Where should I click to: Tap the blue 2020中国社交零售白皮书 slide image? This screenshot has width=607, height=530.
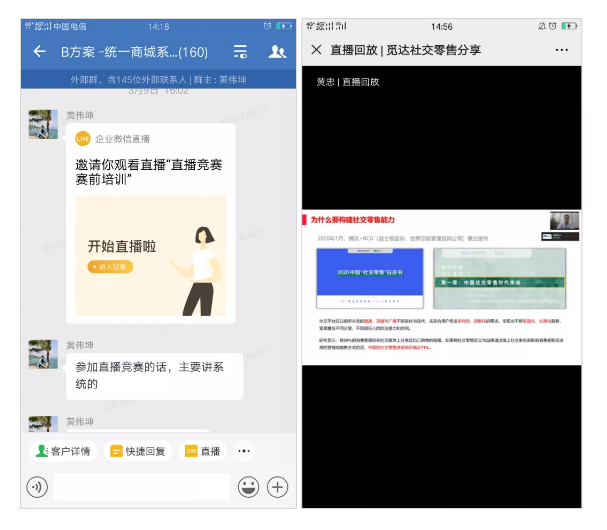click(370, 278)
